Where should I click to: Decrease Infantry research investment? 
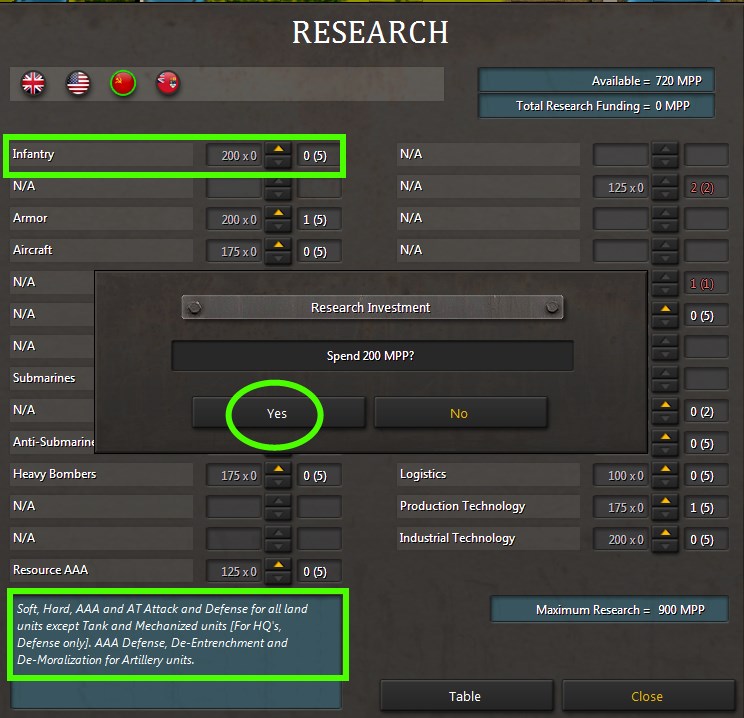tap(279, 162)
